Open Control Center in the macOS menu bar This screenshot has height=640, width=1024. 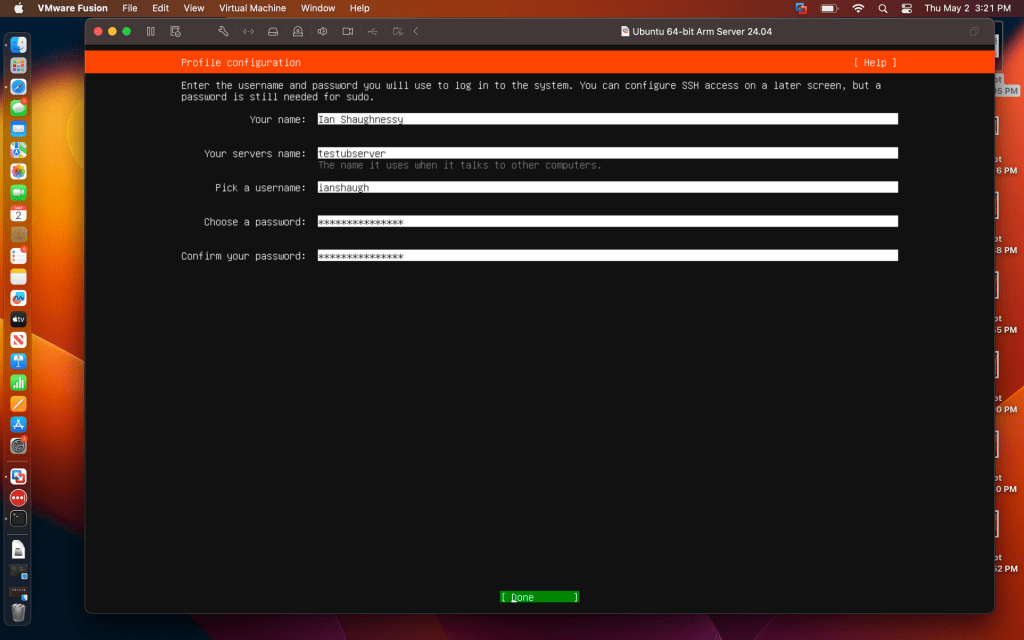[907, 8]
